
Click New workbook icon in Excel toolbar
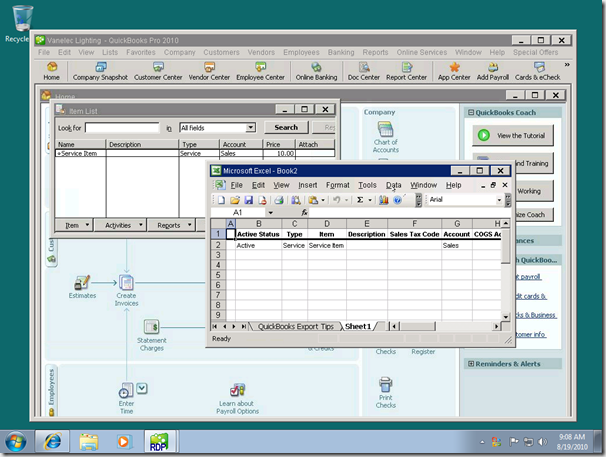click(221, 200)
